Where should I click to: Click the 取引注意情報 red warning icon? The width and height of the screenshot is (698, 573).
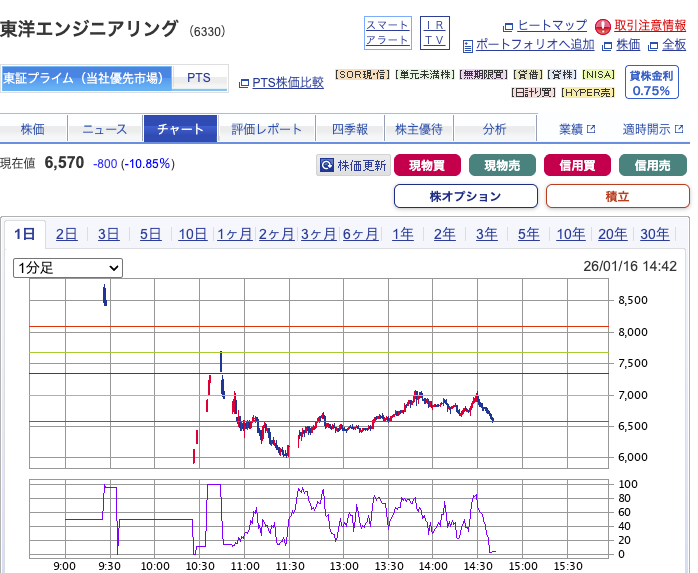[x=603, y=26]
